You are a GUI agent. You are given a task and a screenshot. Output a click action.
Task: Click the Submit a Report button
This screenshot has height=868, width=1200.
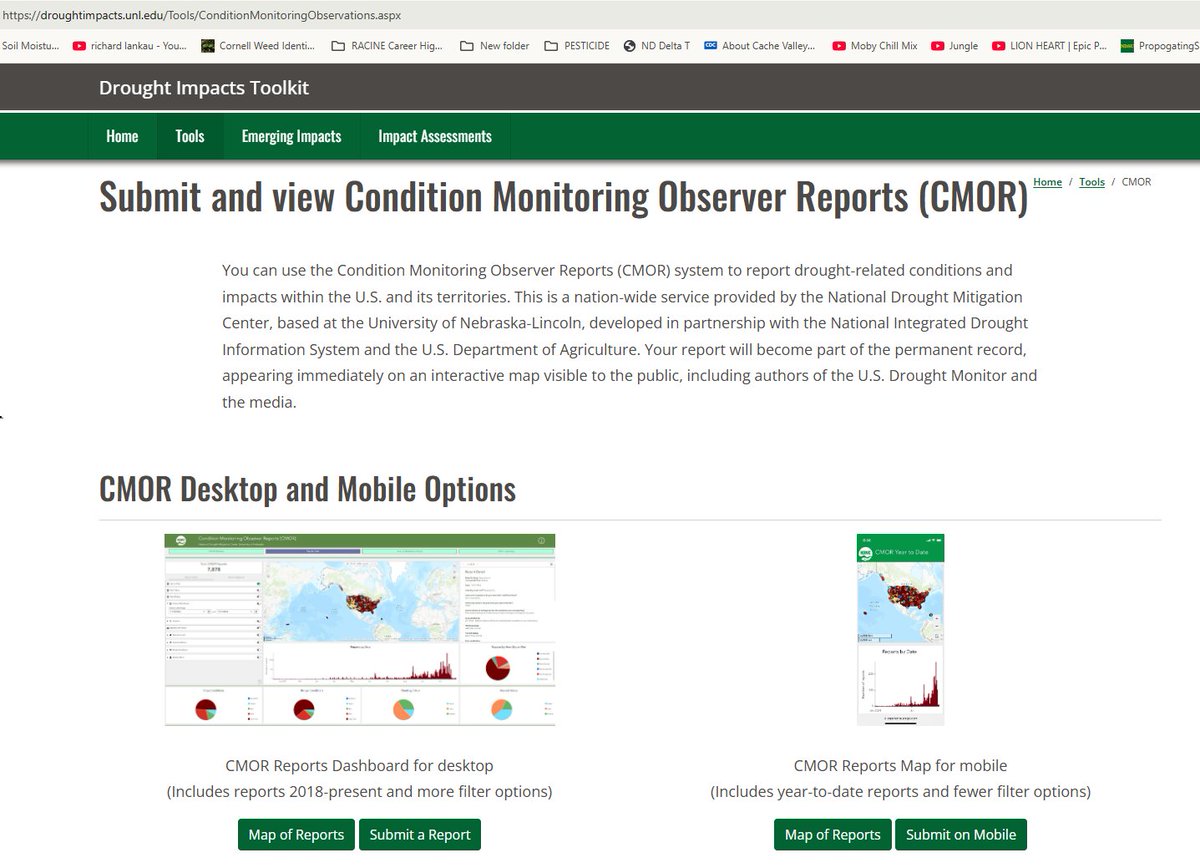420,834
